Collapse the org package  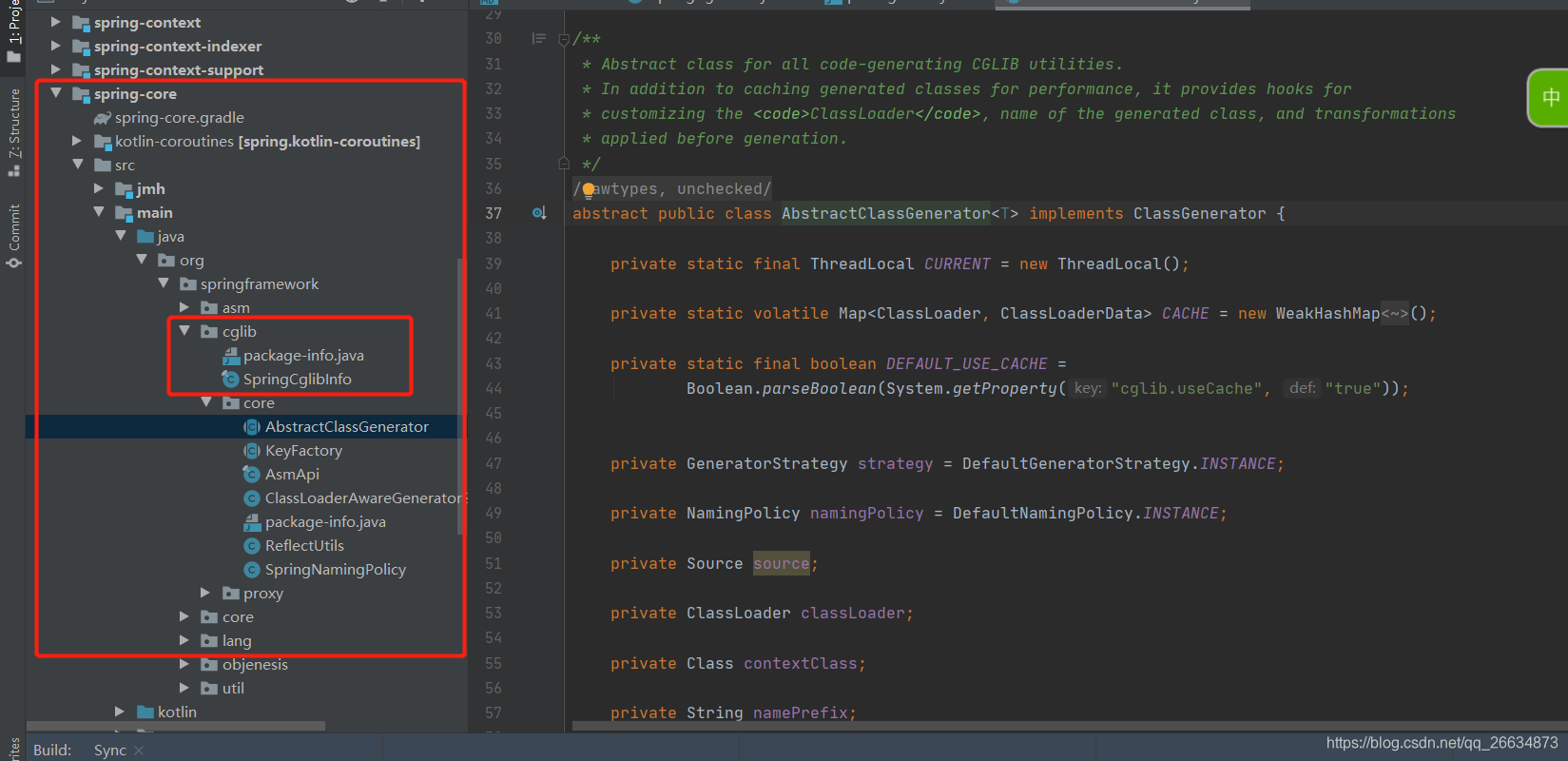pos(142,260)
